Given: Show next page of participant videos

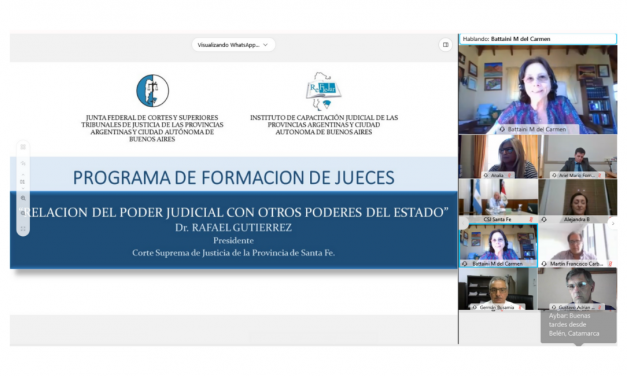Looking at the screenshot, I should (x=613, y=223).
